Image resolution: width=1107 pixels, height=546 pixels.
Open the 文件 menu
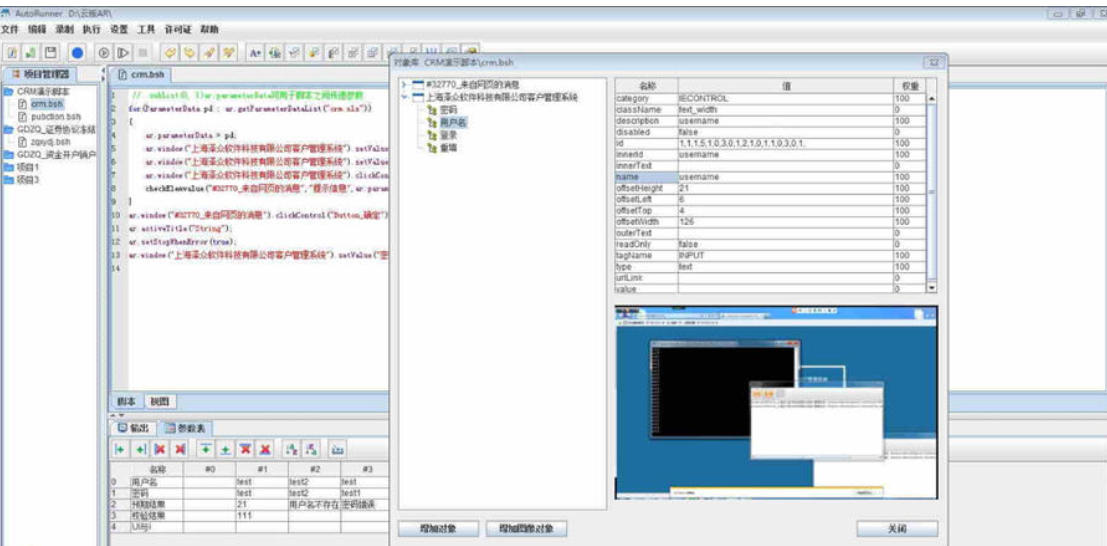click(11, 30)
